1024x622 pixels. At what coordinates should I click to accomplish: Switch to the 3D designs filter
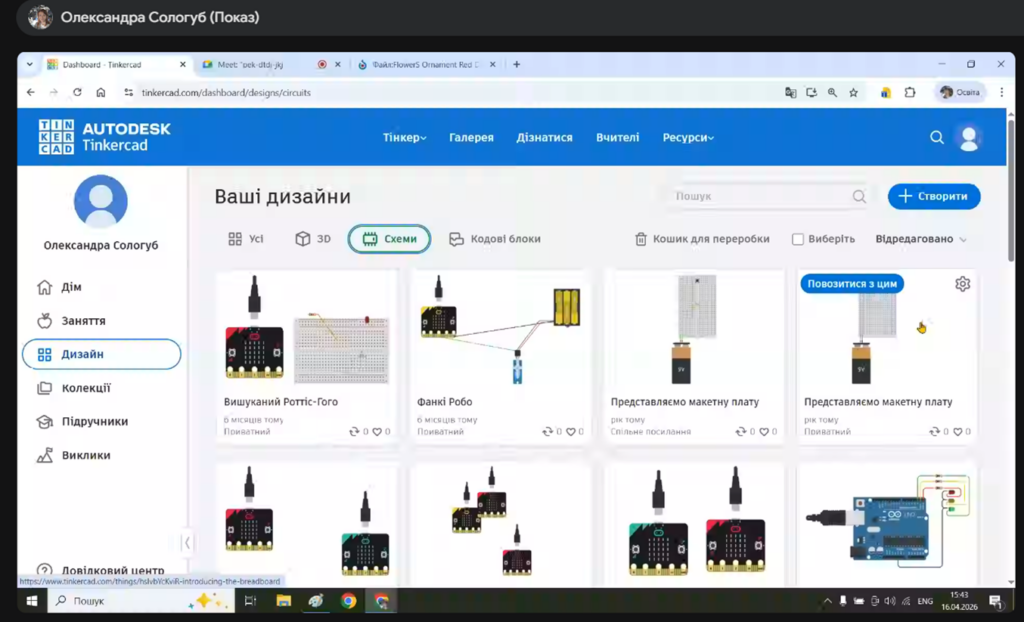coord(312,239)
